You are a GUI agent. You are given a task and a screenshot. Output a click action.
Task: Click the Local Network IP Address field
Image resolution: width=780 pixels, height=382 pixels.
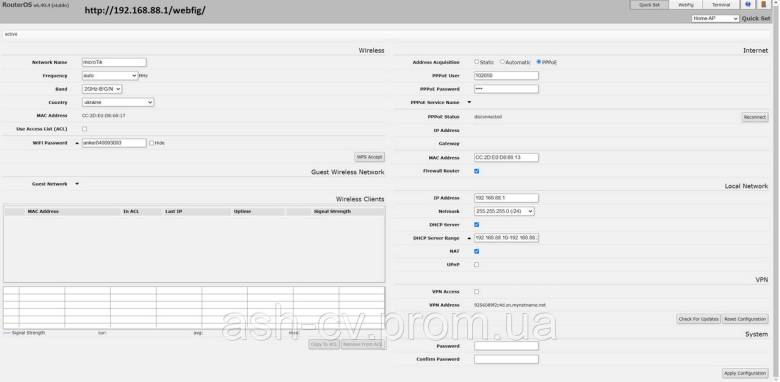506,198
